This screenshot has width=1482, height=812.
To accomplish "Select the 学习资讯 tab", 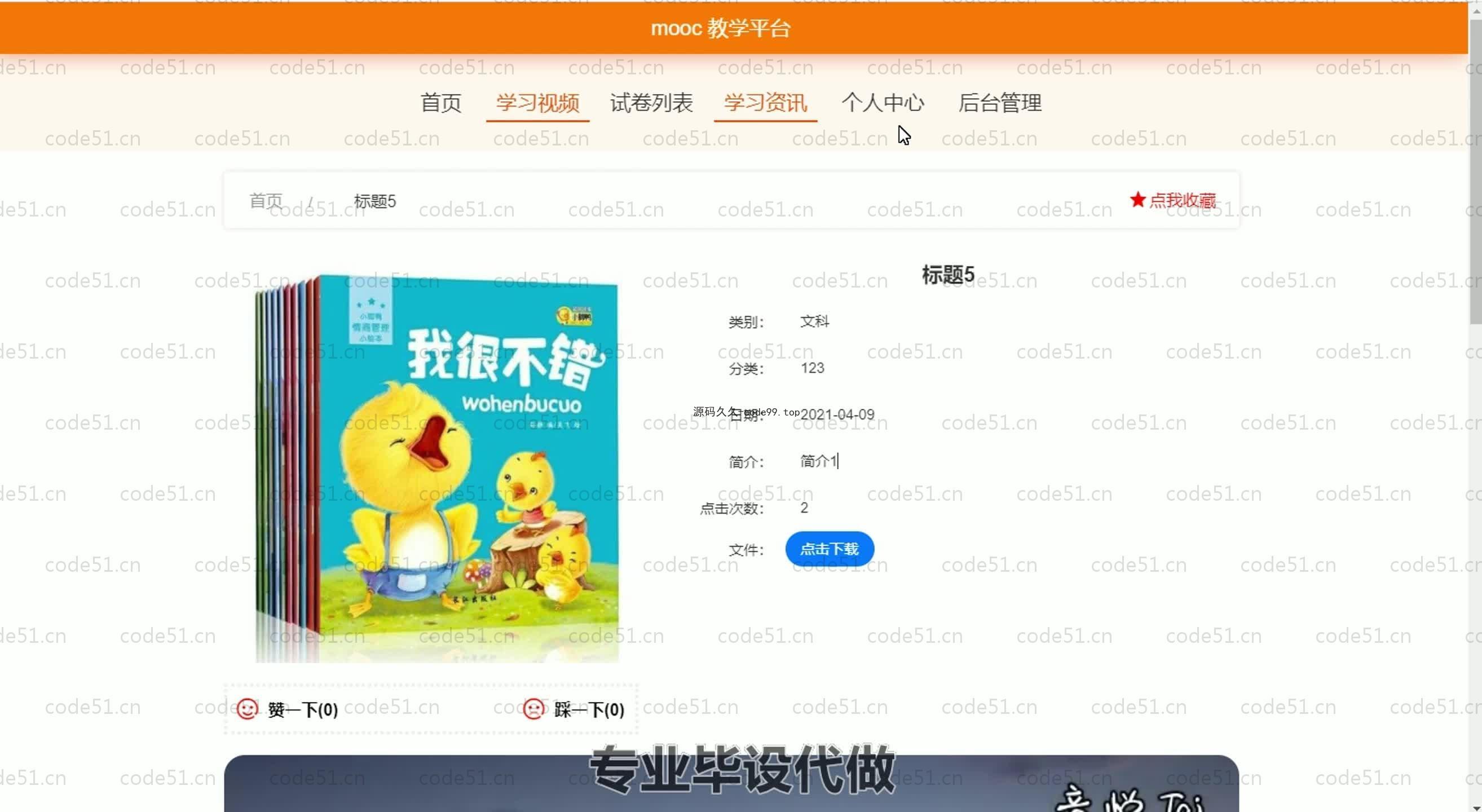I will (x=765, y=103).
